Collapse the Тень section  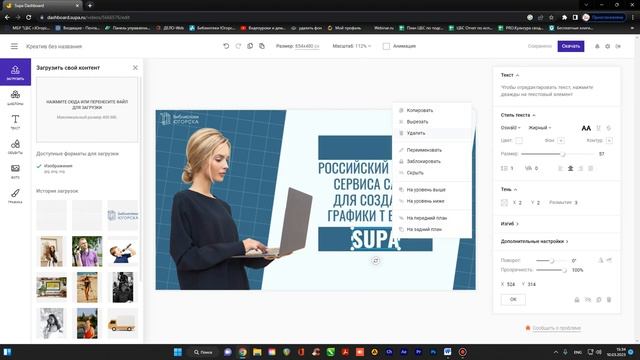click(x=509, y=189)
